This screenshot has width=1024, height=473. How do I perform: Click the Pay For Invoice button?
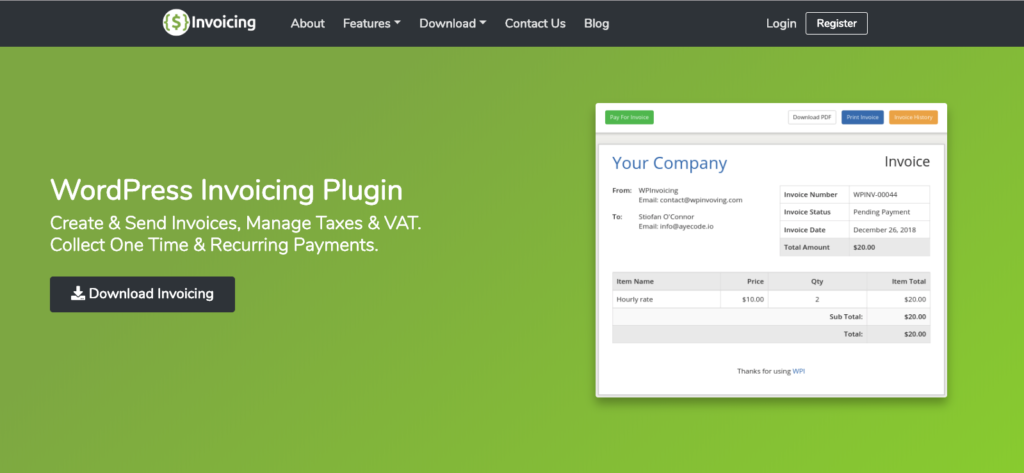pos(629,118)
